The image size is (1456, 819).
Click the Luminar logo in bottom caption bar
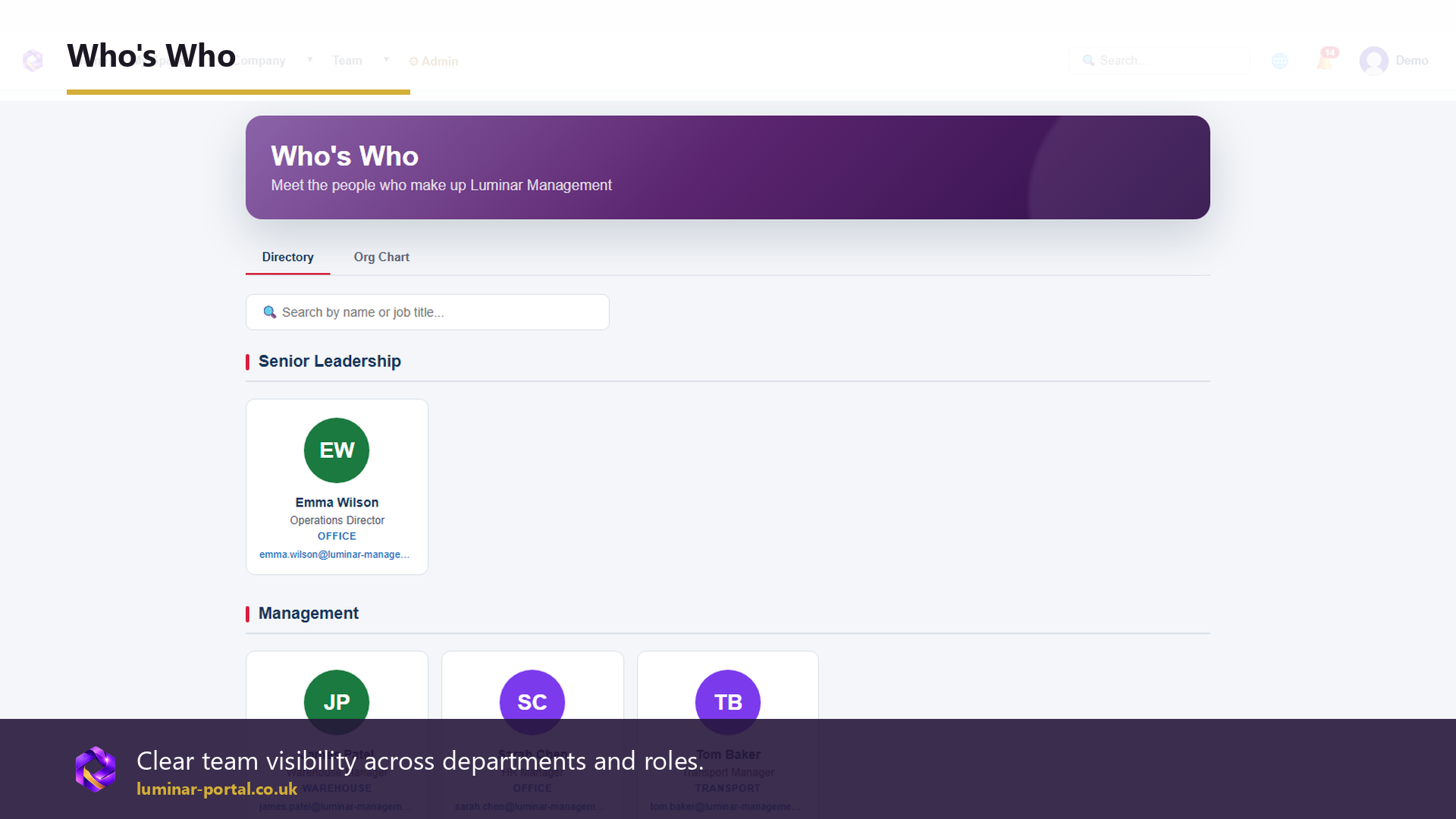pyautogui.click(x=96, y=769)
